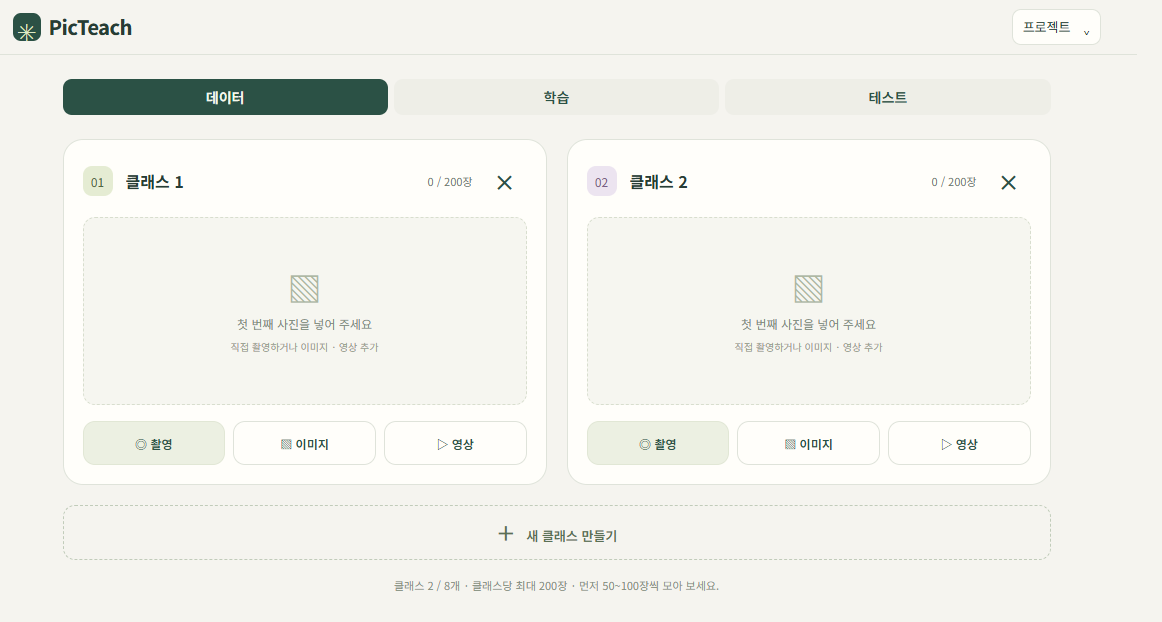Image resolution: width=1162 pixels, height=622 pixels.
Task: Click '첫 번째 사진을 넣어 주세요' in 클래스 2
Action: pyautogui.click(x=809, y=325)
